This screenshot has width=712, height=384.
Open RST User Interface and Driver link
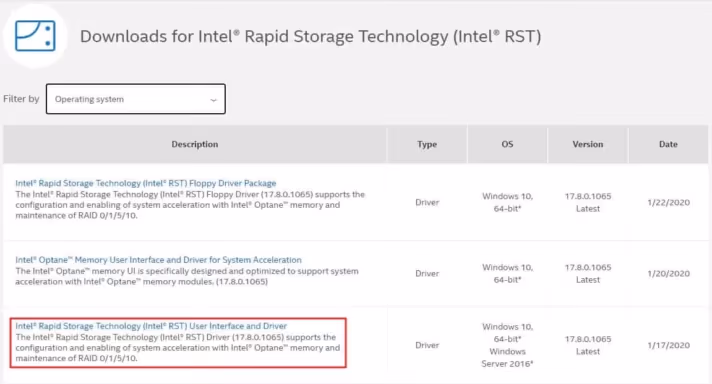151,326
